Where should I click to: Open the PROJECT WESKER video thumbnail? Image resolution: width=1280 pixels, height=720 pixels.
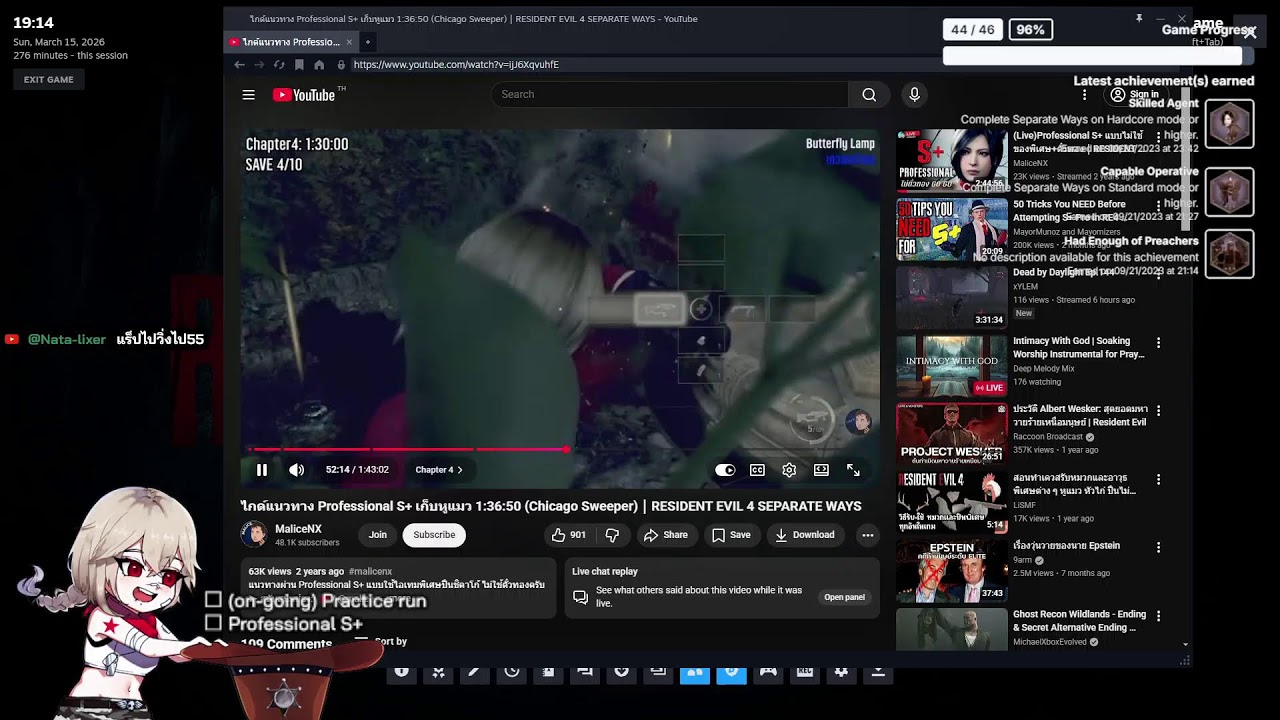tap(952, 433)
